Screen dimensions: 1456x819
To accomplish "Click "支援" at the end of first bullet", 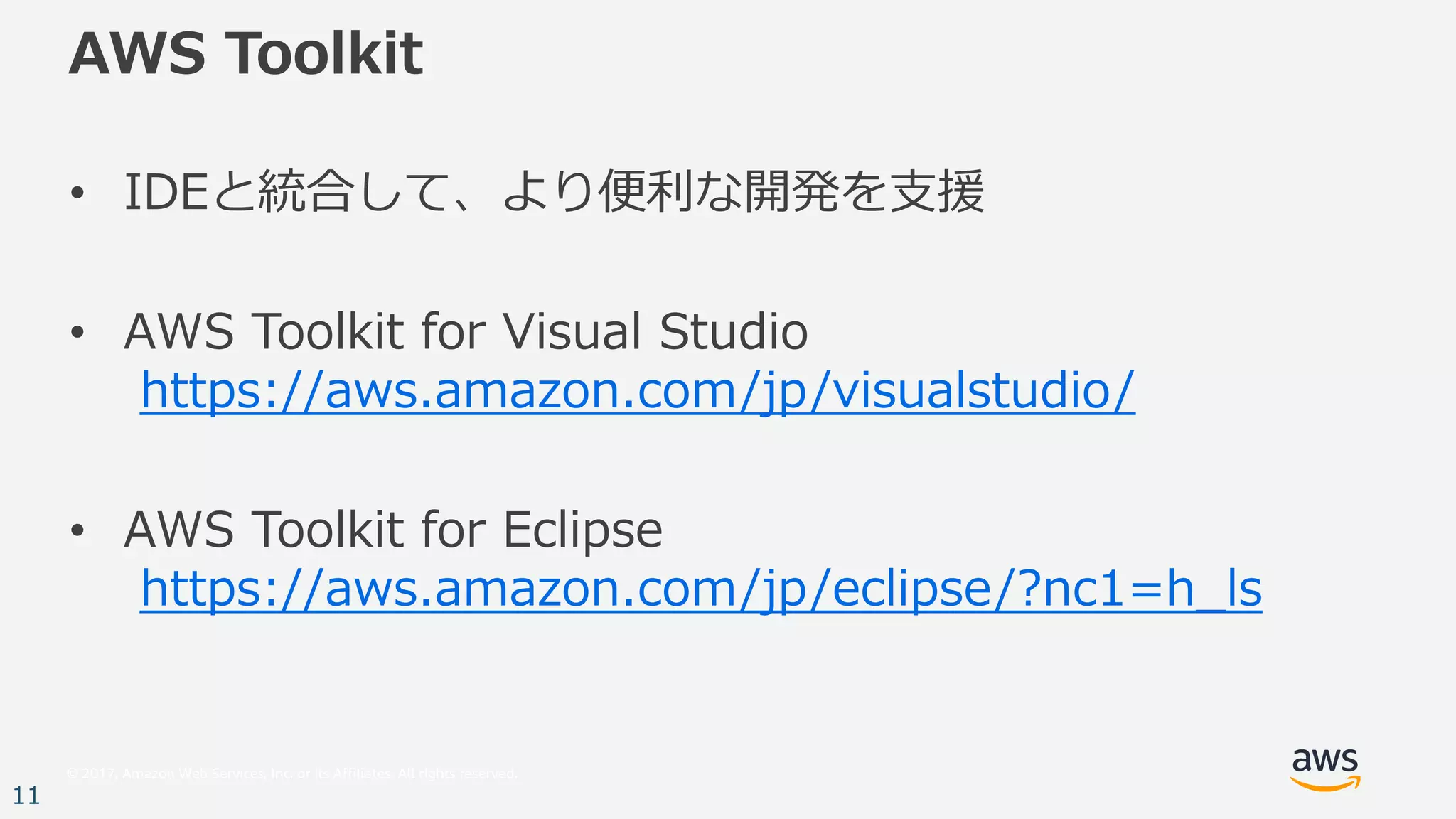I will pyautogui.click(x=937, y=192).
